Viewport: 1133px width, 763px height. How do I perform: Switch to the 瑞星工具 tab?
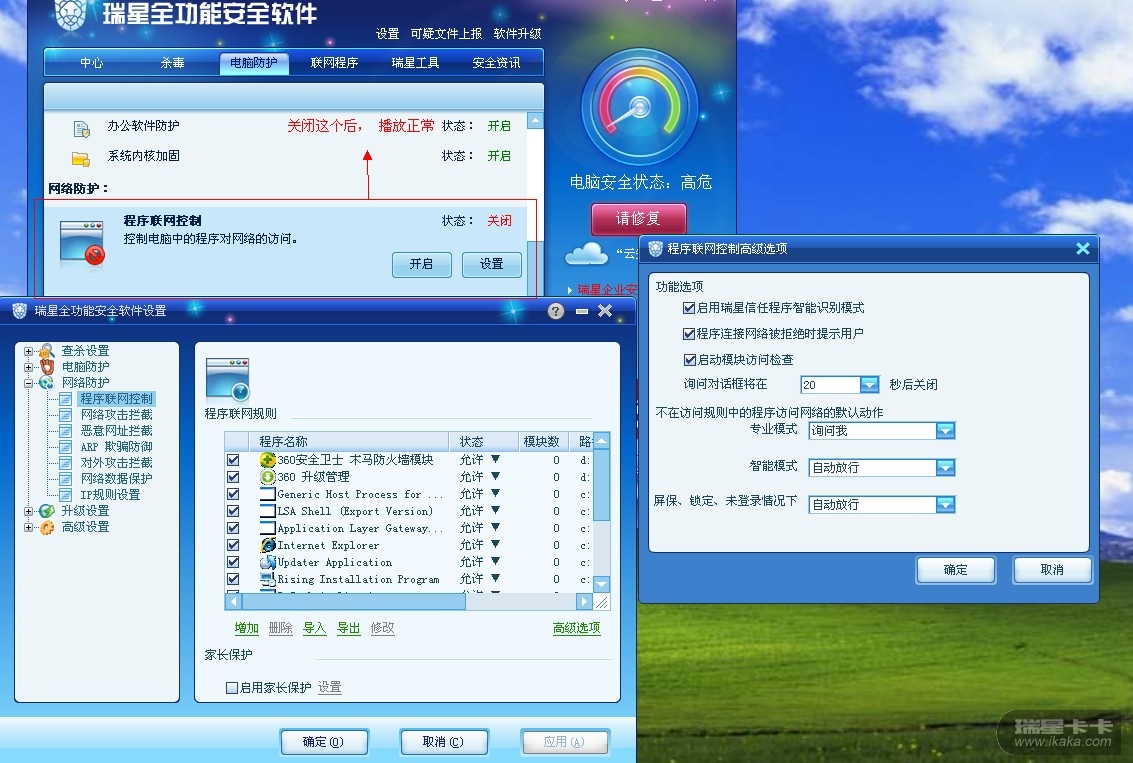(x=415, y=63)
